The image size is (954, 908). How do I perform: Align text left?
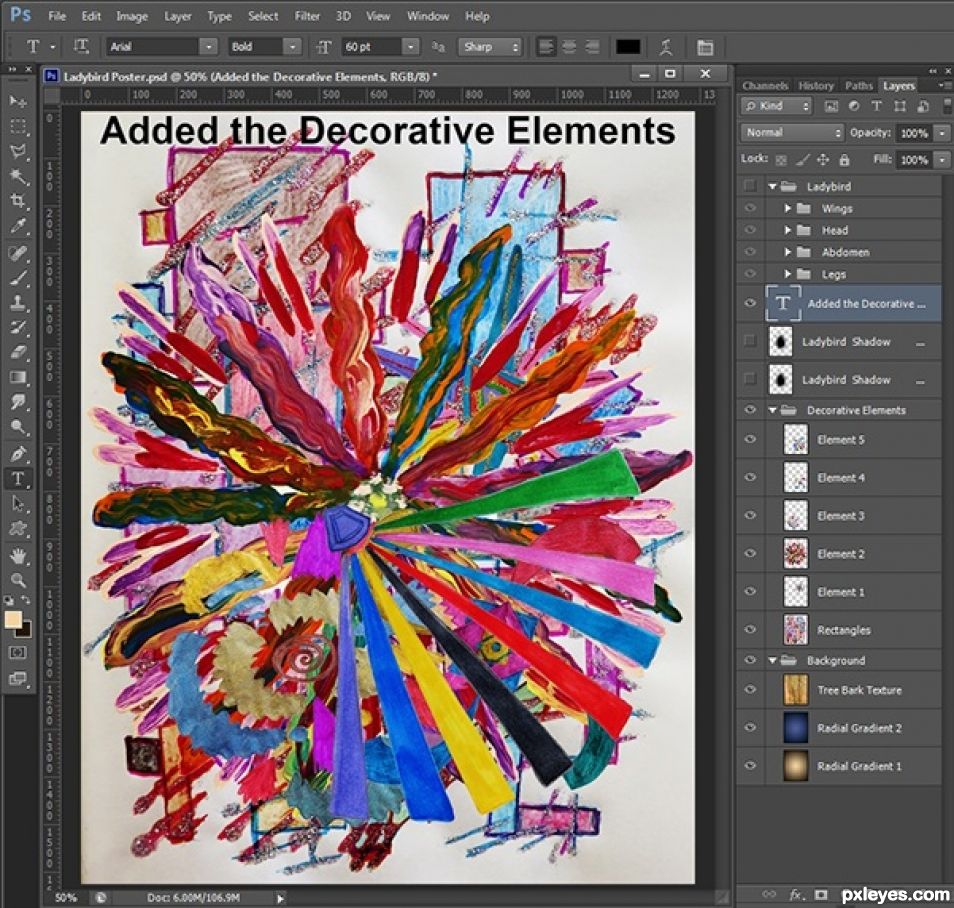(x=546, y=47)
